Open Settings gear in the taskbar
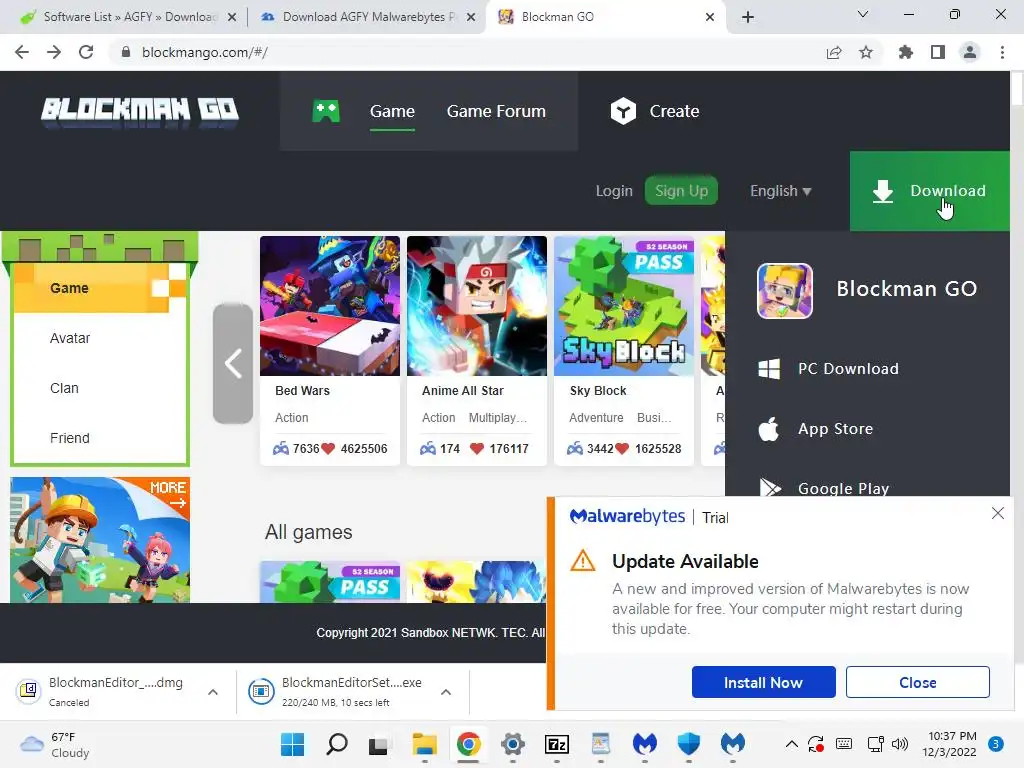Screen dimensions: 1024x768 [x=513, y=744]
